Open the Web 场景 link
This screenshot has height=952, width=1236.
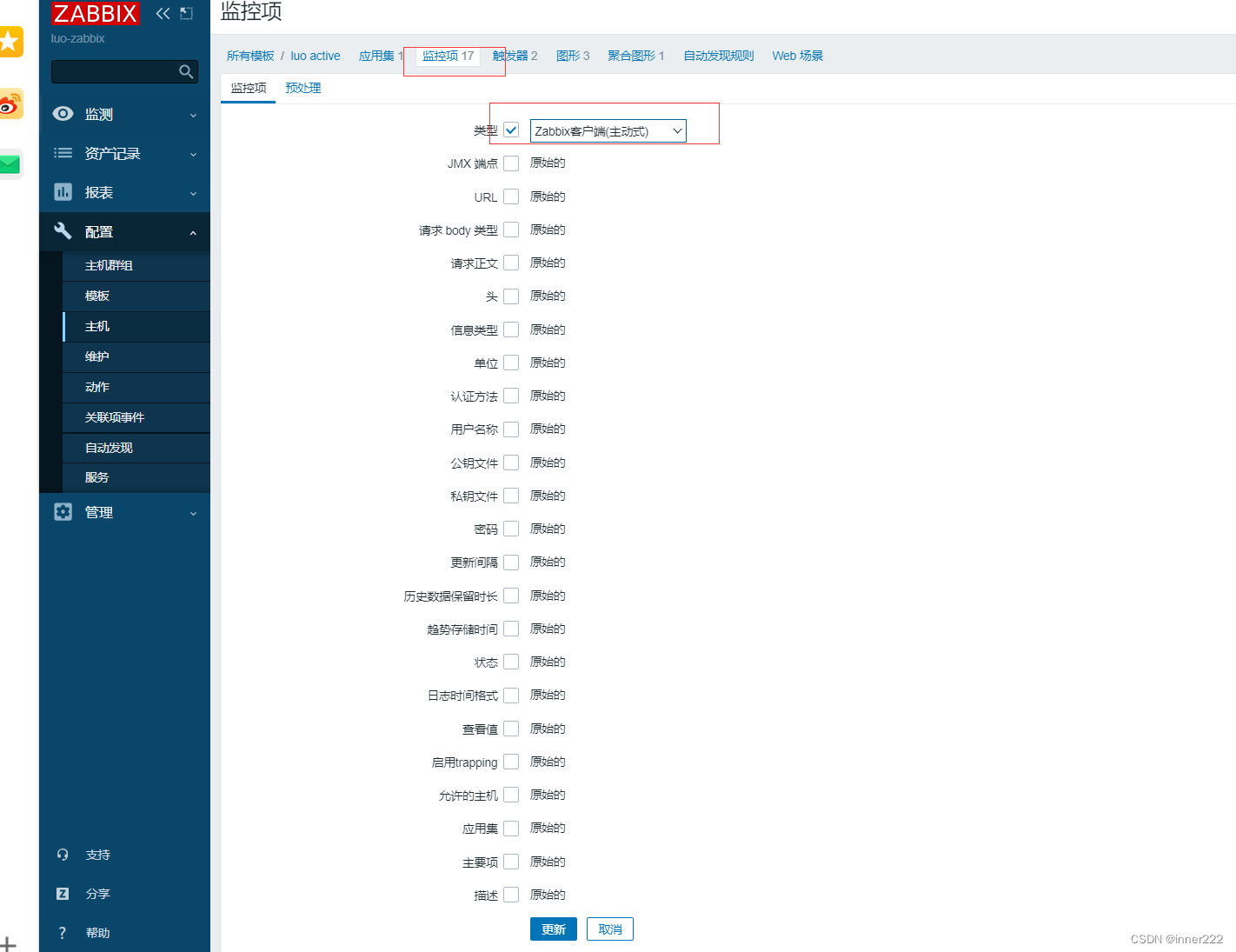click(x=797, y=56)
